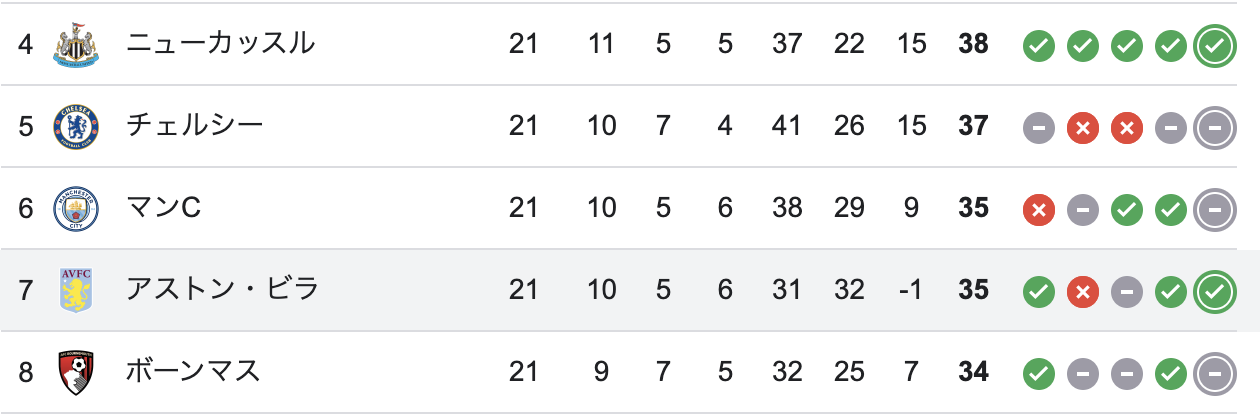This screenshot has height=416, width=1260.
Task: Click the Chelsea club crest
Action: coord(77,126)
